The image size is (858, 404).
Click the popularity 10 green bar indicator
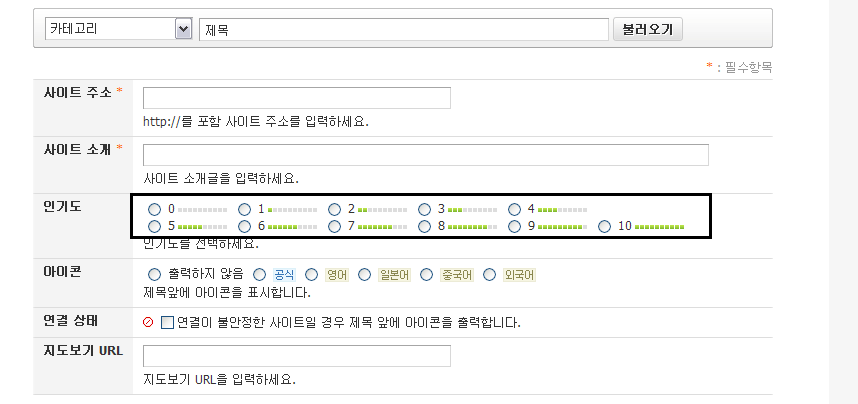(660, 227)
